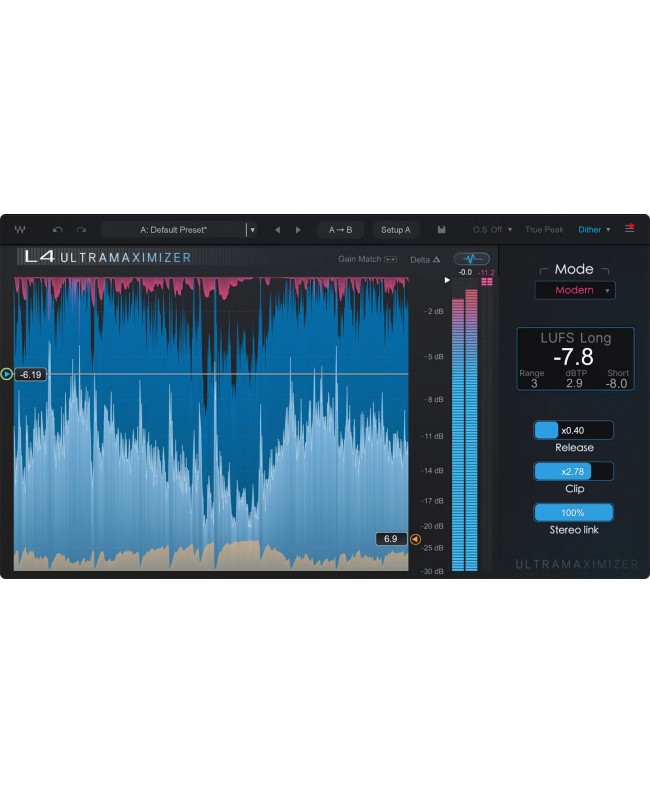Click the threshold handle at -6.19
This screenshot has height=794, width=650.
point(7,374)
